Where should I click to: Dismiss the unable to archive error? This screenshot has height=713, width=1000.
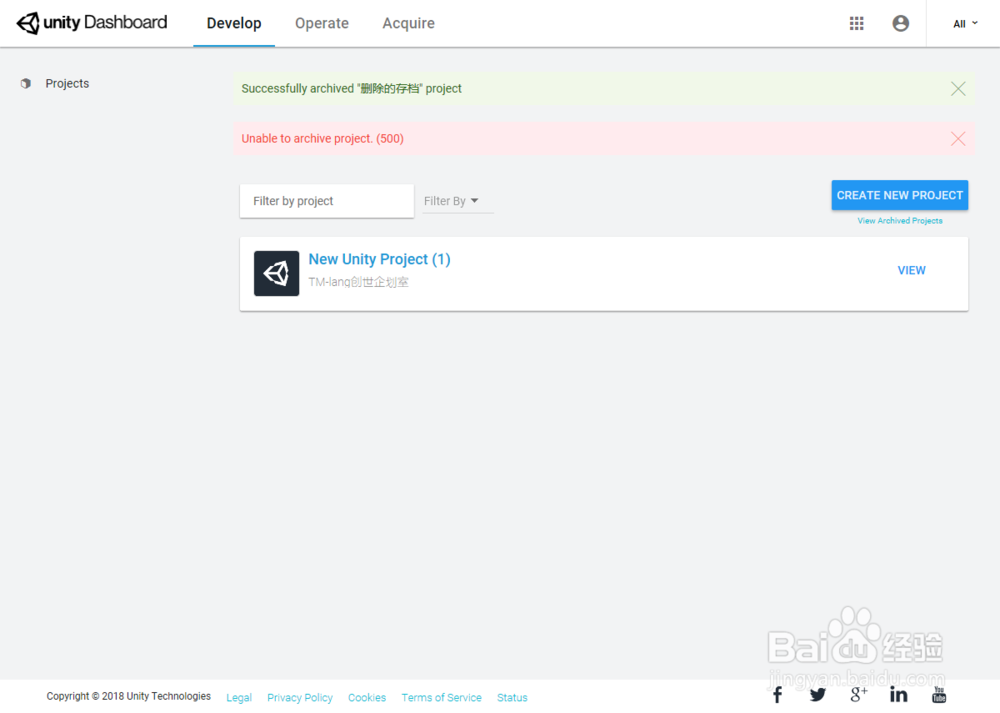pyautogui.click(x=958, y=138)
